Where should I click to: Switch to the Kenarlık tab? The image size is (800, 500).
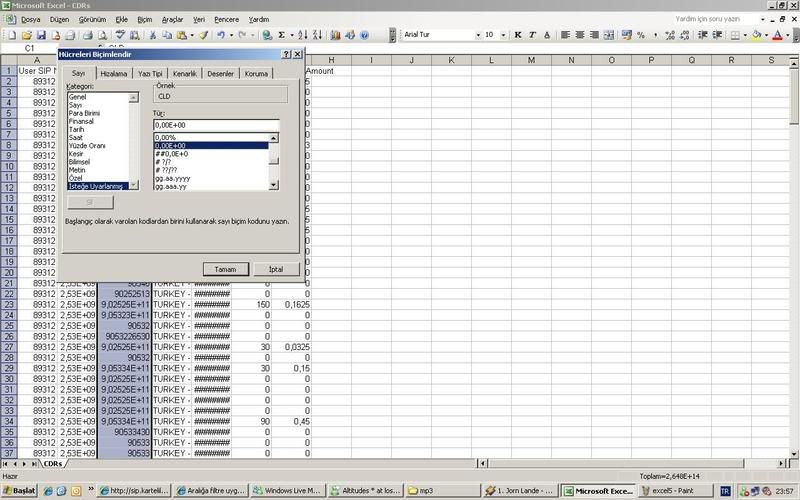tap(185, 73)
